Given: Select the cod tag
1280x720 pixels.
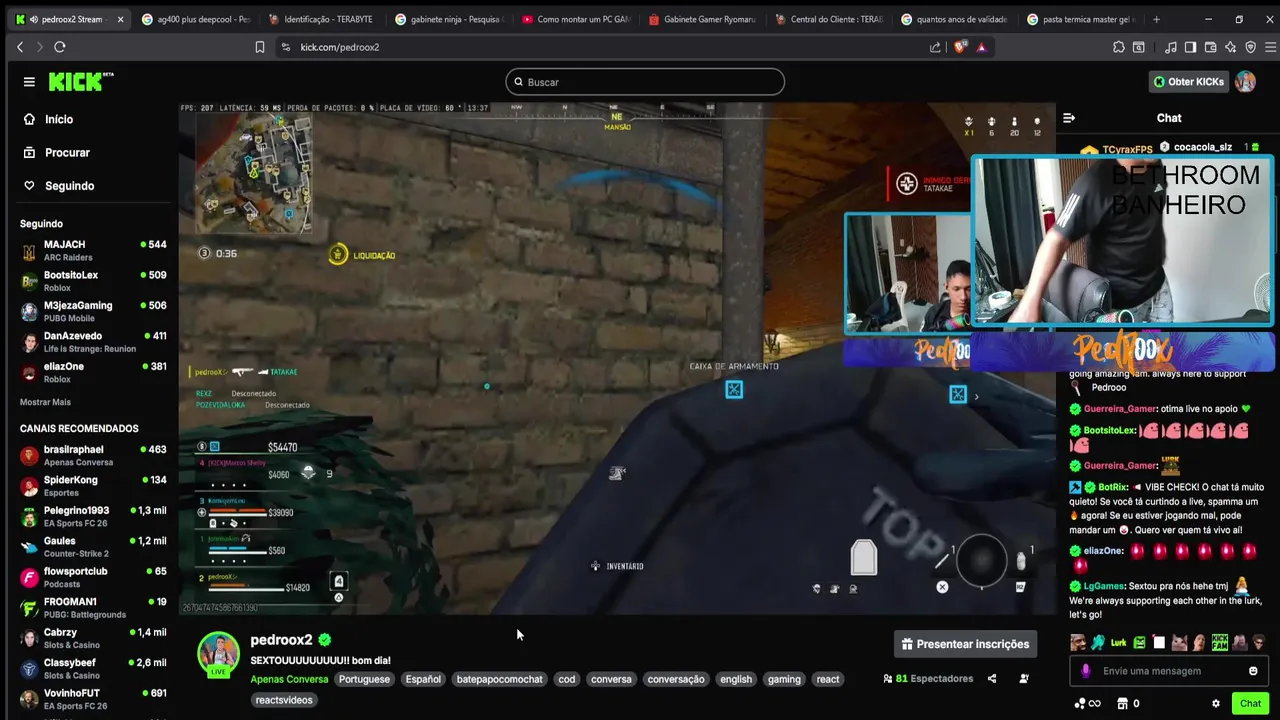Looking at the screenshot, I should 567,679.
